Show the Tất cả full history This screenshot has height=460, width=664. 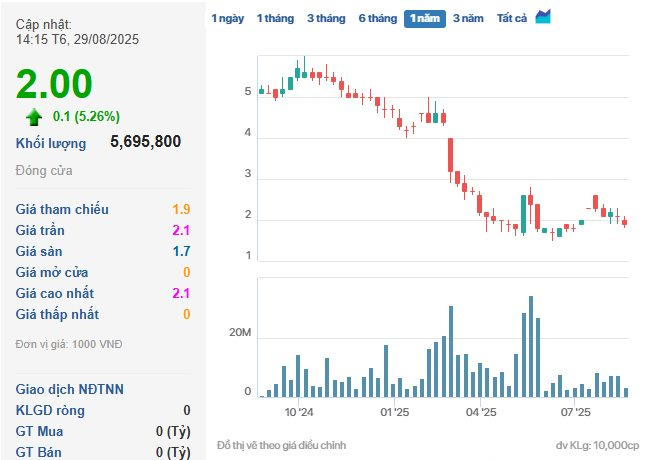(x=512, y=18)
